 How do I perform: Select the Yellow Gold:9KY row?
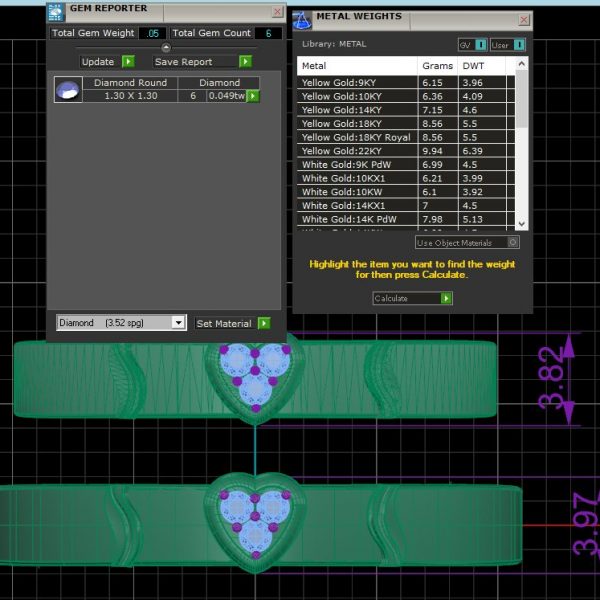click(406, 83)
